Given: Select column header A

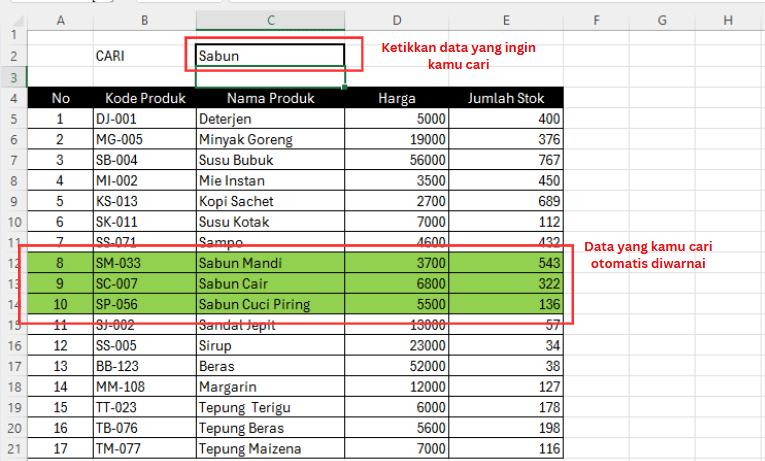Looking at the screenshot, I should 61,20.
